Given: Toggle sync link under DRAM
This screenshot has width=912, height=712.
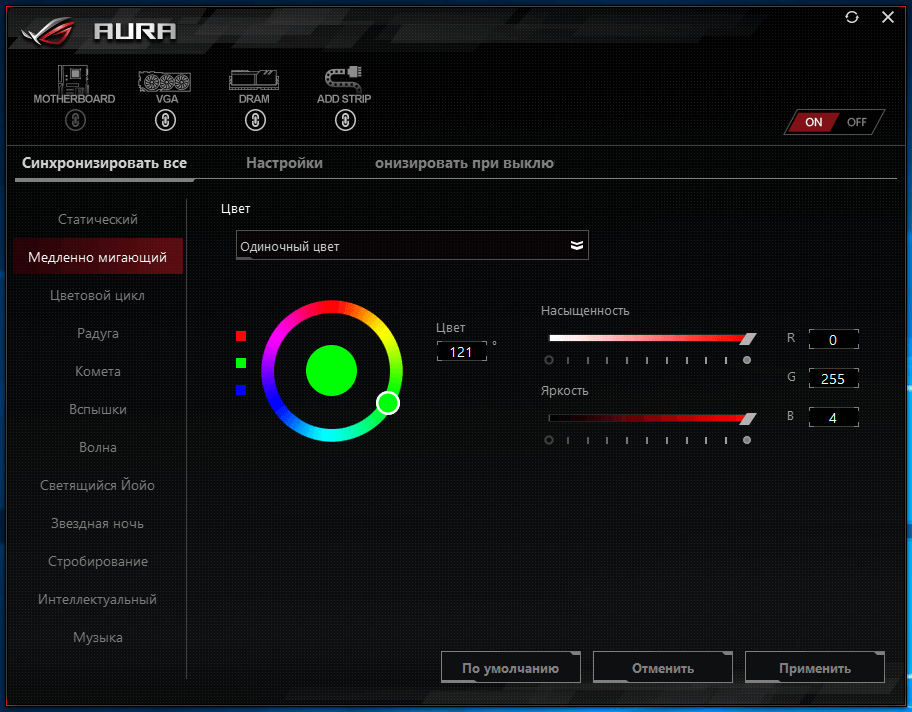Looking at the screenshot, I should coord(255,121).
